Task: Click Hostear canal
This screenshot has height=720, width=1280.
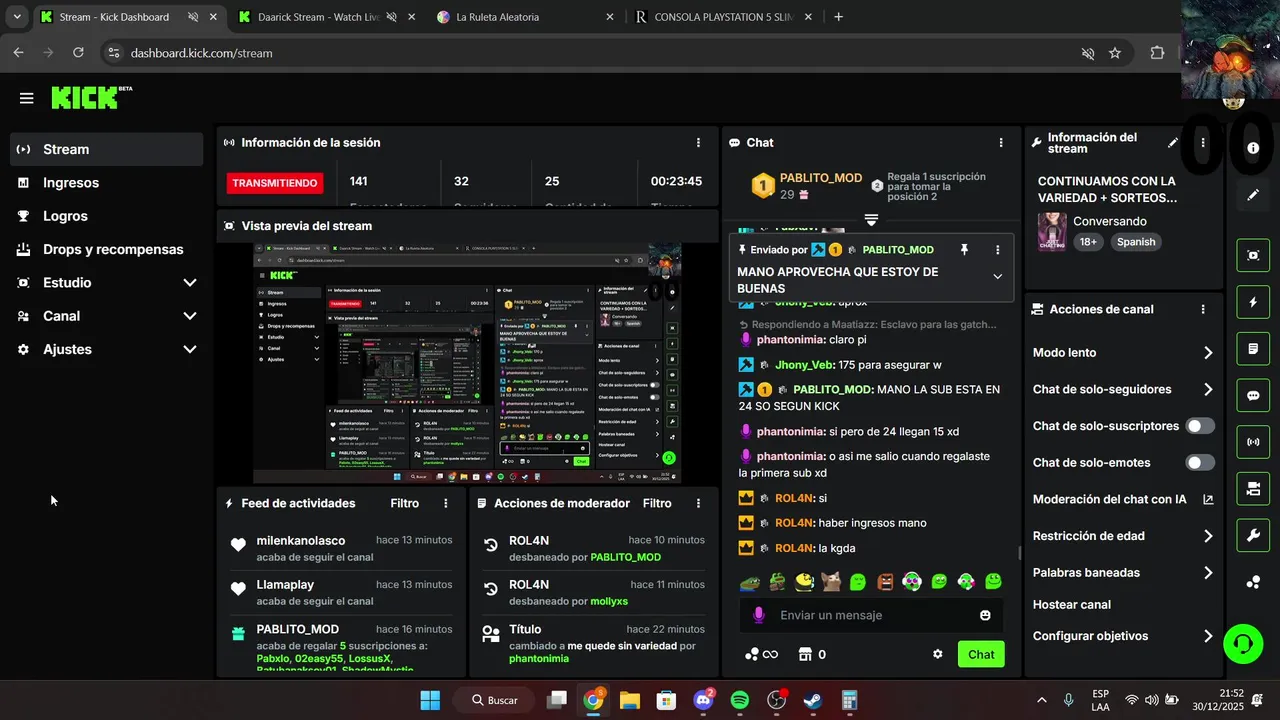Action: 1071,605
